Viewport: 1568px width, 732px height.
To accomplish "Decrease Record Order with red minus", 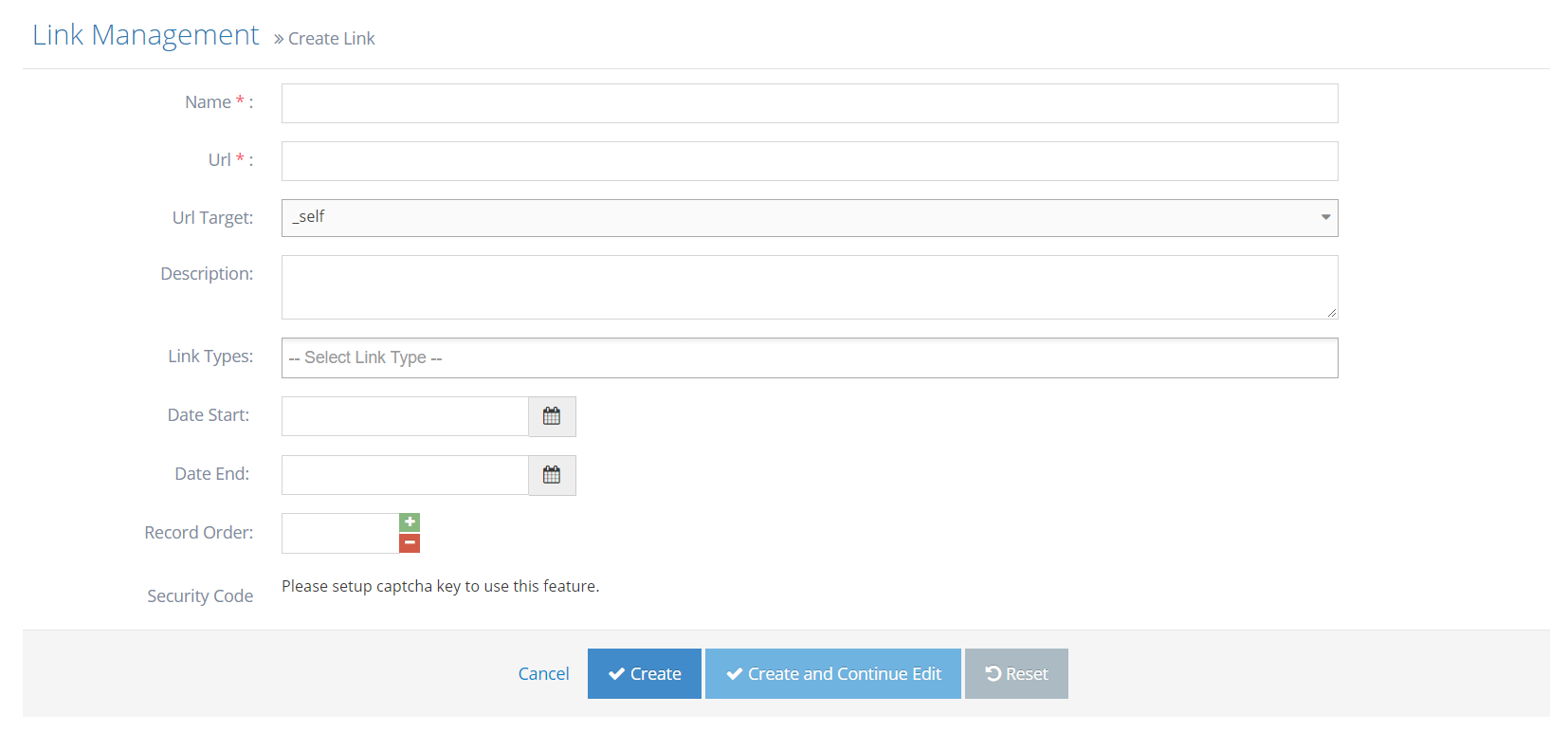I will [x=410, y=543].
